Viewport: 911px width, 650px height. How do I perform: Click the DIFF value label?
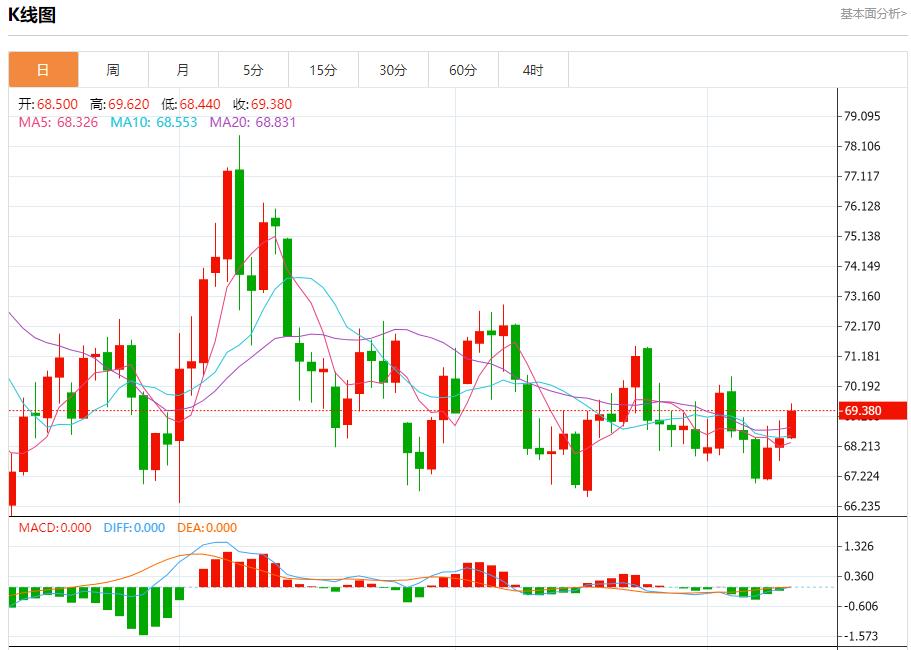134,528
